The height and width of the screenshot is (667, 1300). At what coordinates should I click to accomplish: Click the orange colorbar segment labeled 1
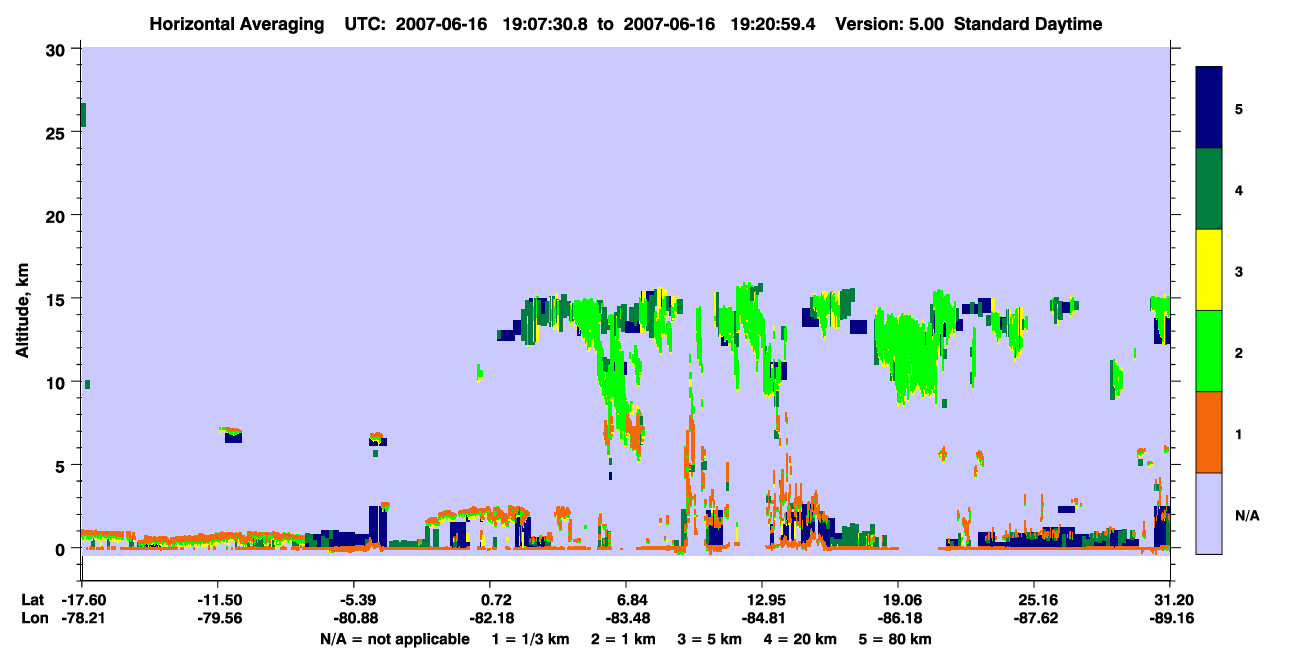pos(1209,432)
